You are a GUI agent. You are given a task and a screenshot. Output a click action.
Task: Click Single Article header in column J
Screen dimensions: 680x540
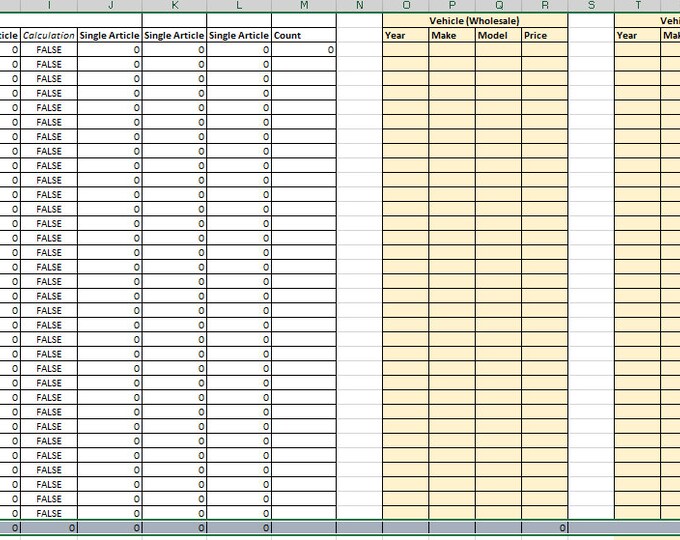pyautogui.click(x=110, y=35)
